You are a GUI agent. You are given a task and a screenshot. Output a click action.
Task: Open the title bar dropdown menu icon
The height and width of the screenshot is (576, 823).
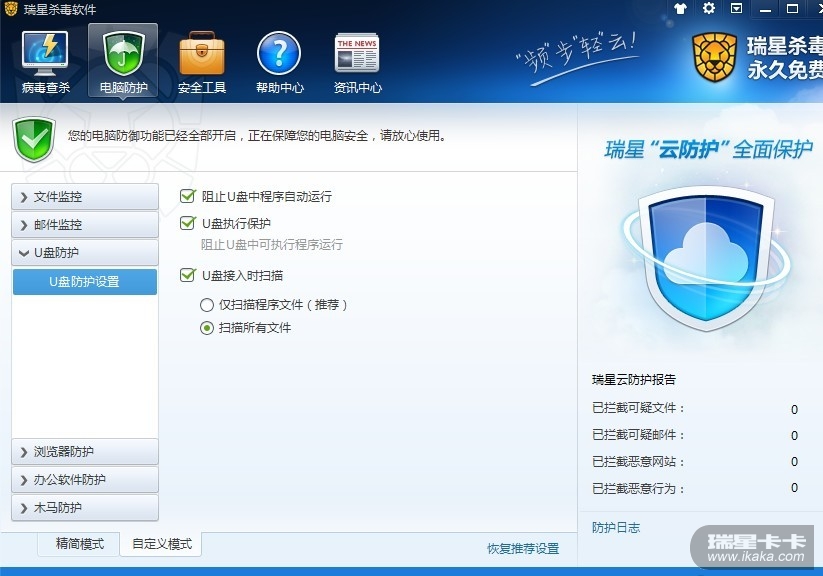click(736, 8)
